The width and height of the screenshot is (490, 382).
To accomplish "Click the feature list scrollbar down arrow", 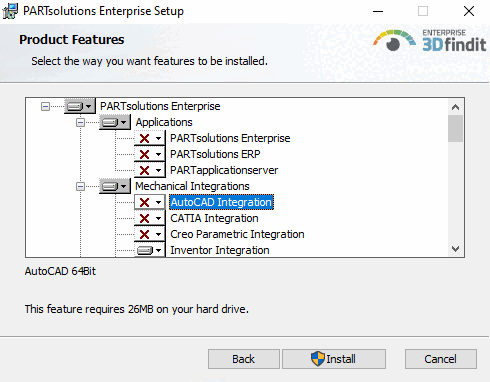I will pyautogui.click(x=455, y=249).
